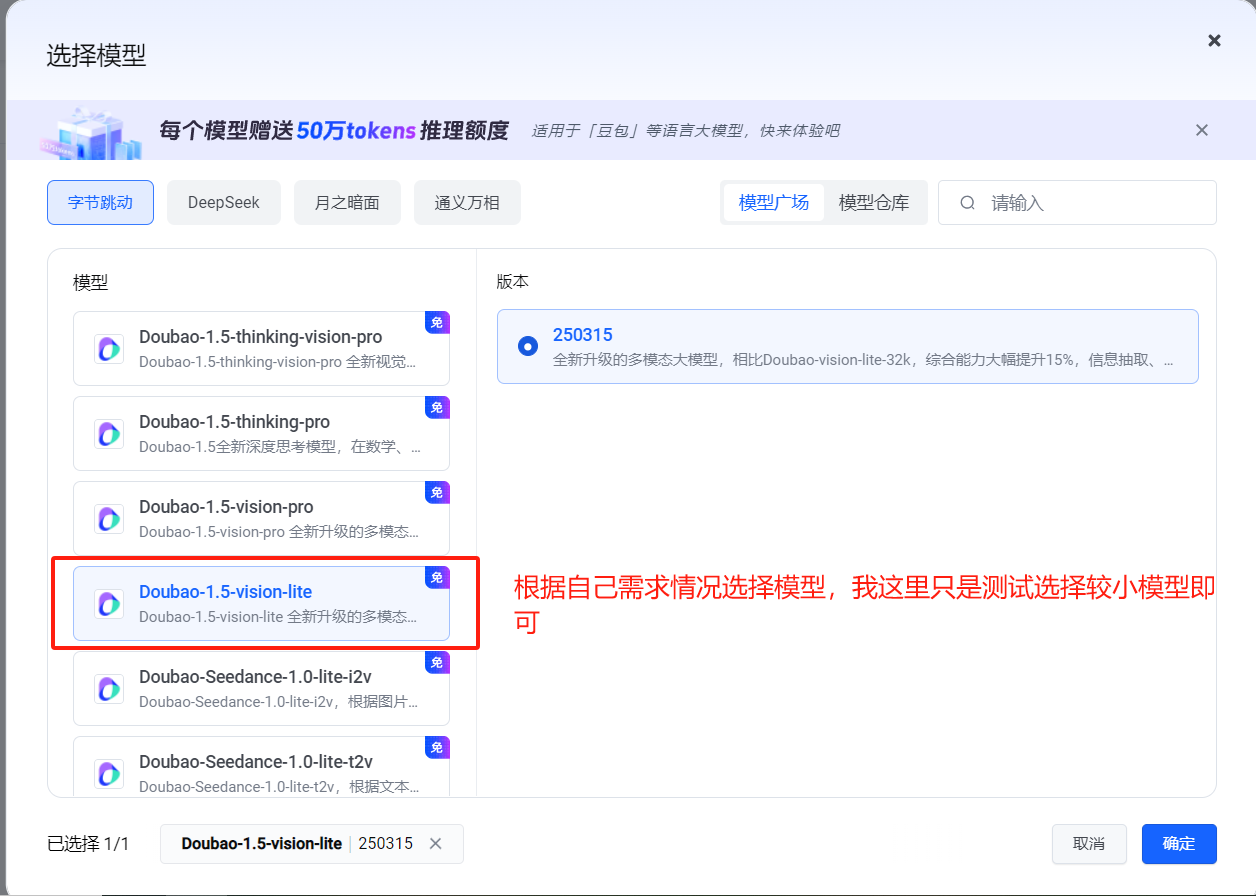This screenshot has height=896, width=1256.
Task: Click the Doubao-Seedance-1.0-lite-t2v model icon
Action: coord(109,773)
